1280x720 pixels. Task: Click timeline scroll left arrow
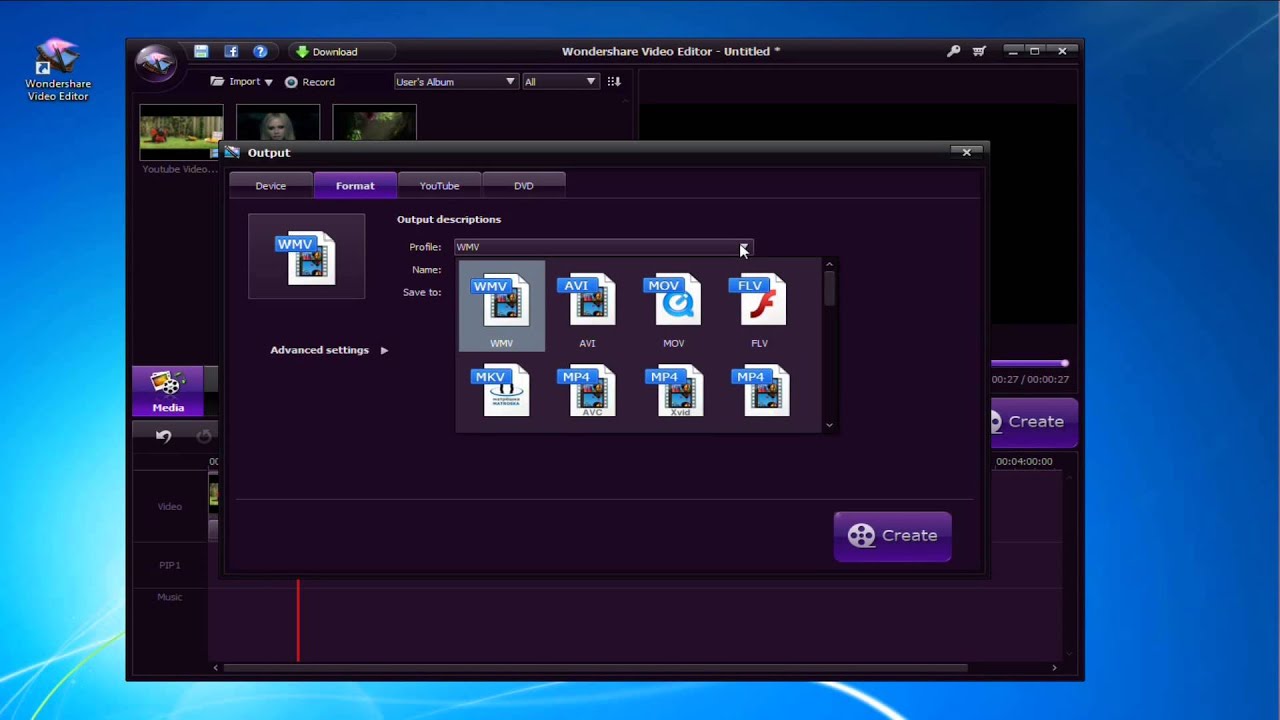click(x=215, y=668)
